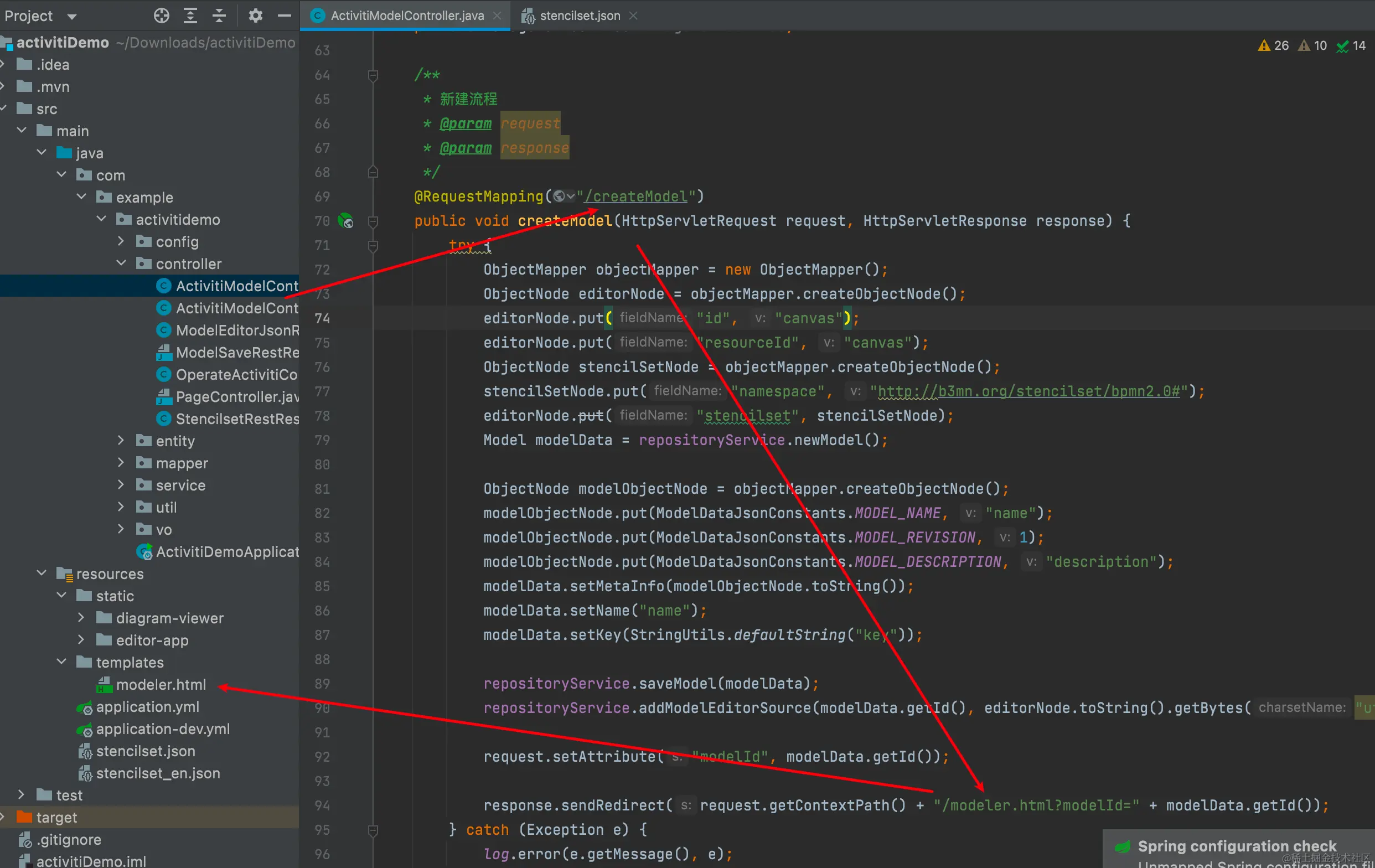The width and height of the screenshot is (1375, 868).
Task: Open the Project view dropdown
Action: point(72,16)
